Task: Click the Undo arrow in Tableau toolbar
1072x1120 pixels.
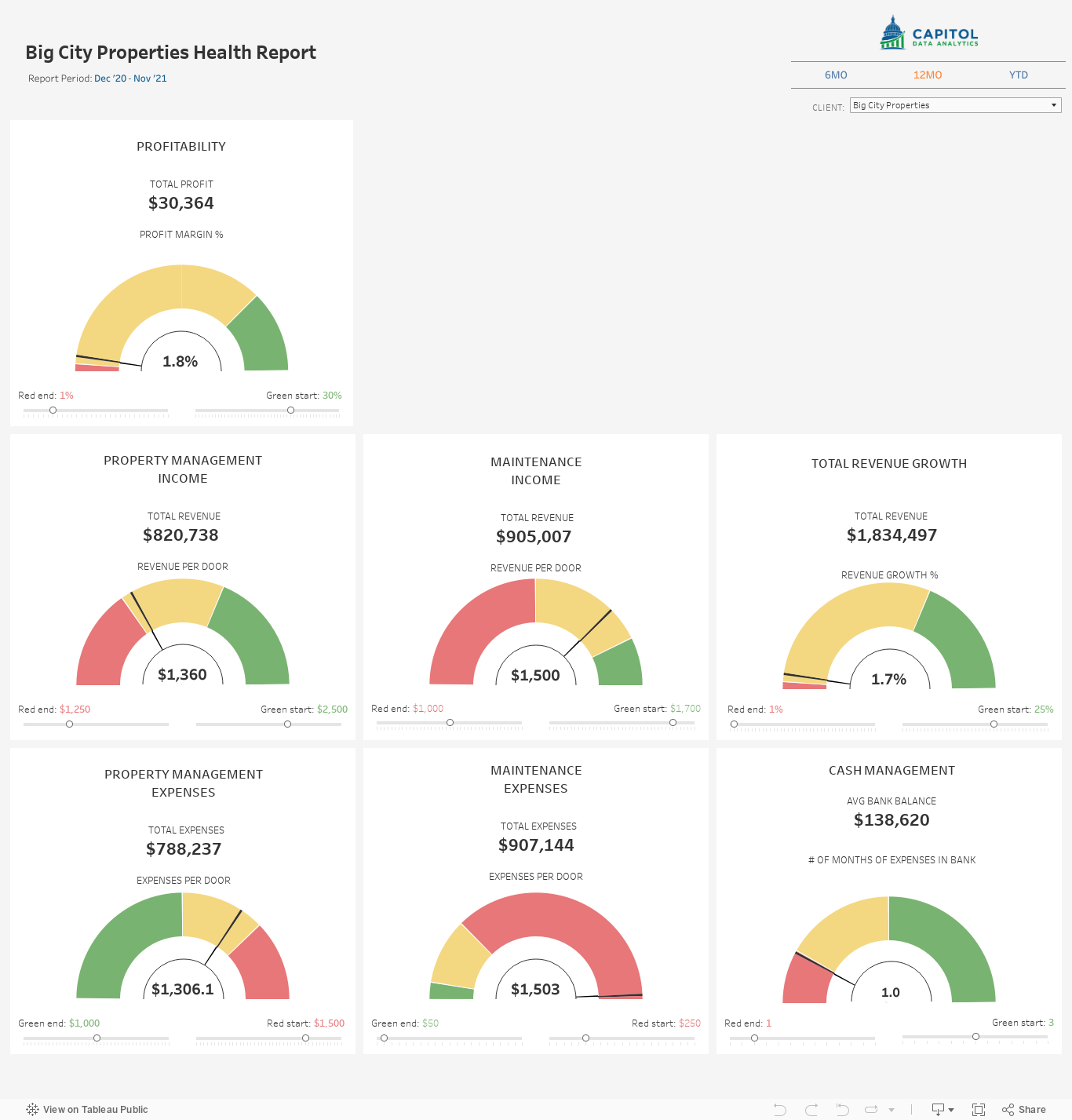Action: click(x=780, y=1109)
